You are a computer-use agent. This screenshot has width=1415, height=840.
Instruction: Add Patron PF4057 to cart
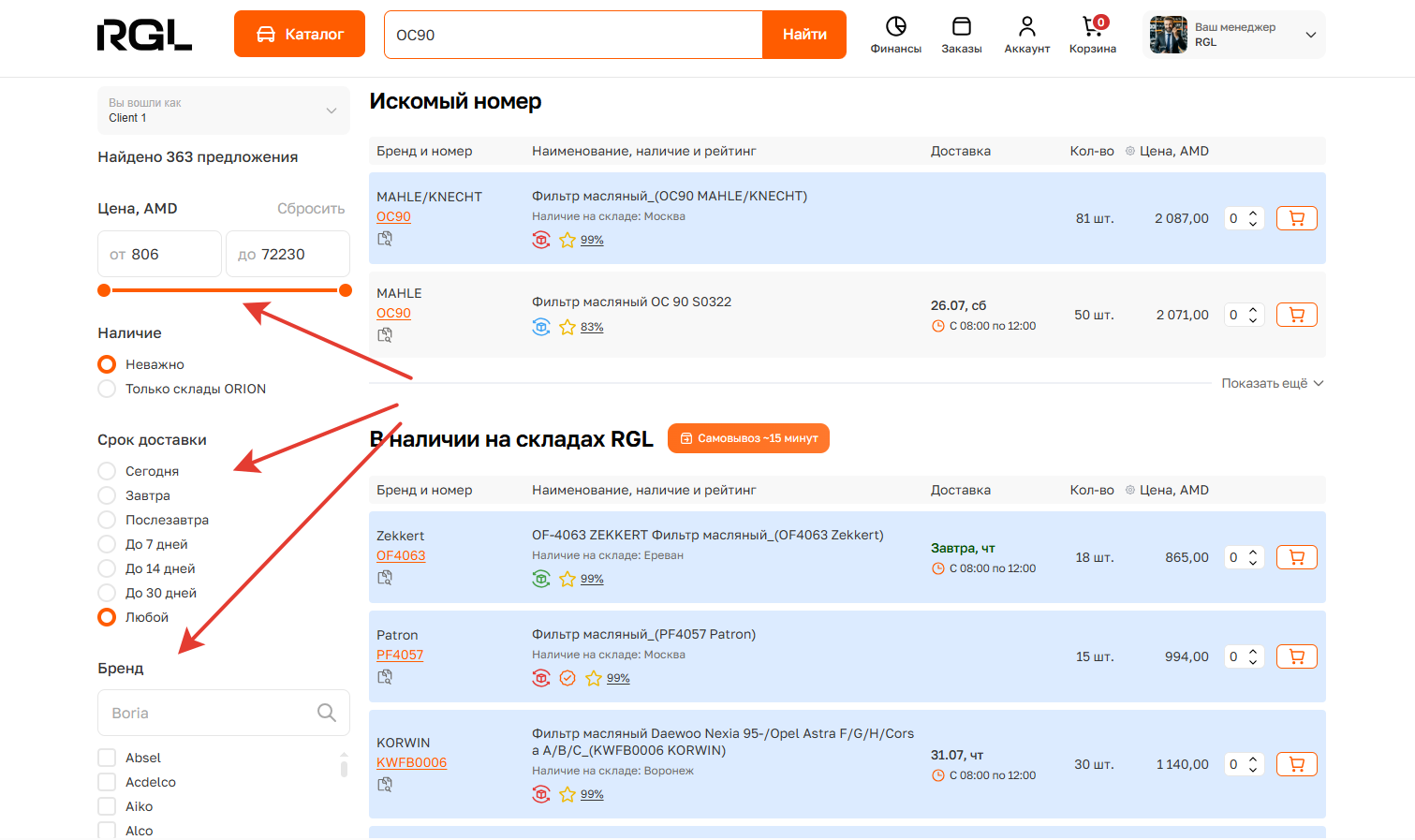(x=1296, y=656)
